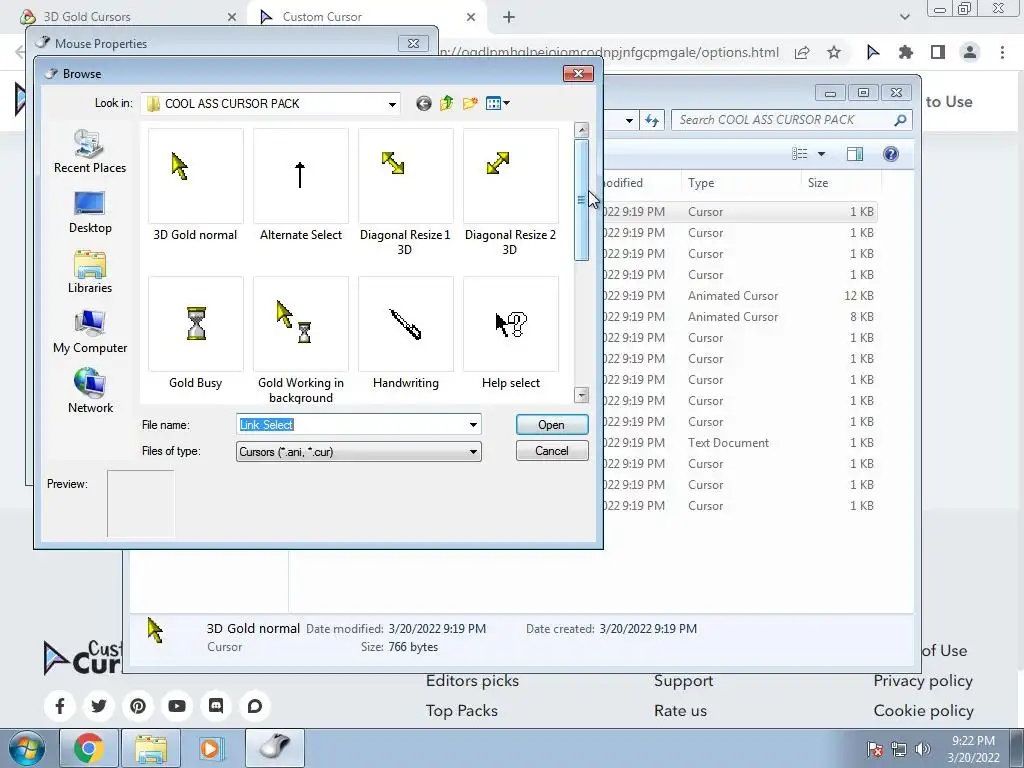Open Explorer help icon
This screenshot has width=1024, height=768.
point(891,153)
